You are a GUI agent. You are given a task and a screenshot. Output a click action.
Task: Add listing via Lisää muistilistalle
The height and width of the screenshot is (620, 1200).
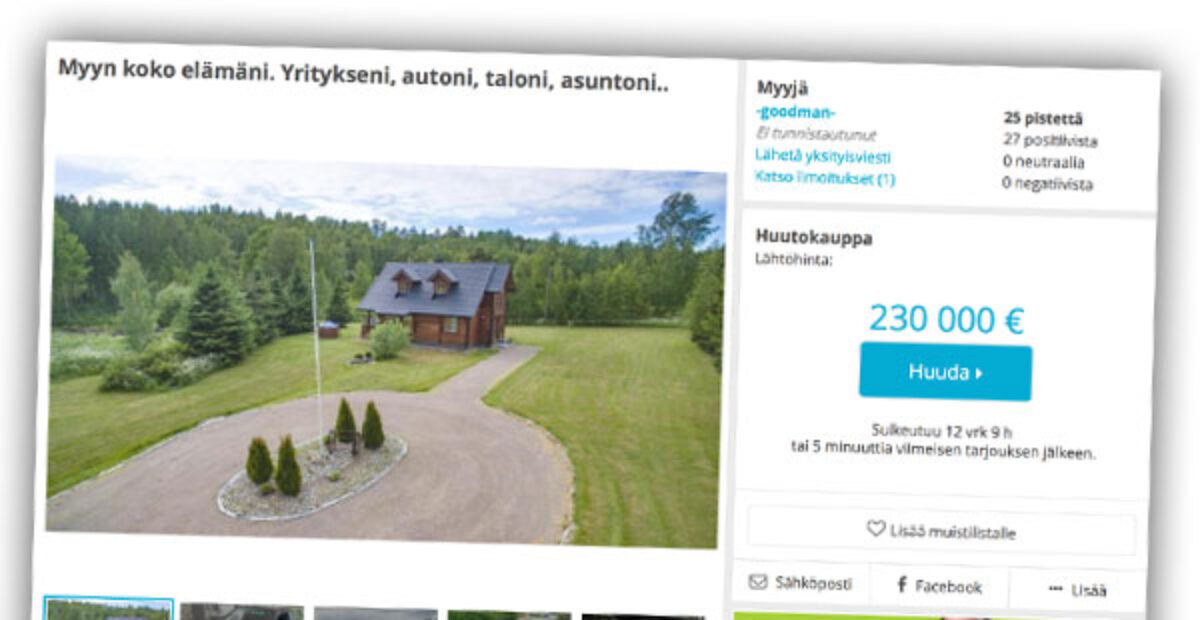(941, 530)
